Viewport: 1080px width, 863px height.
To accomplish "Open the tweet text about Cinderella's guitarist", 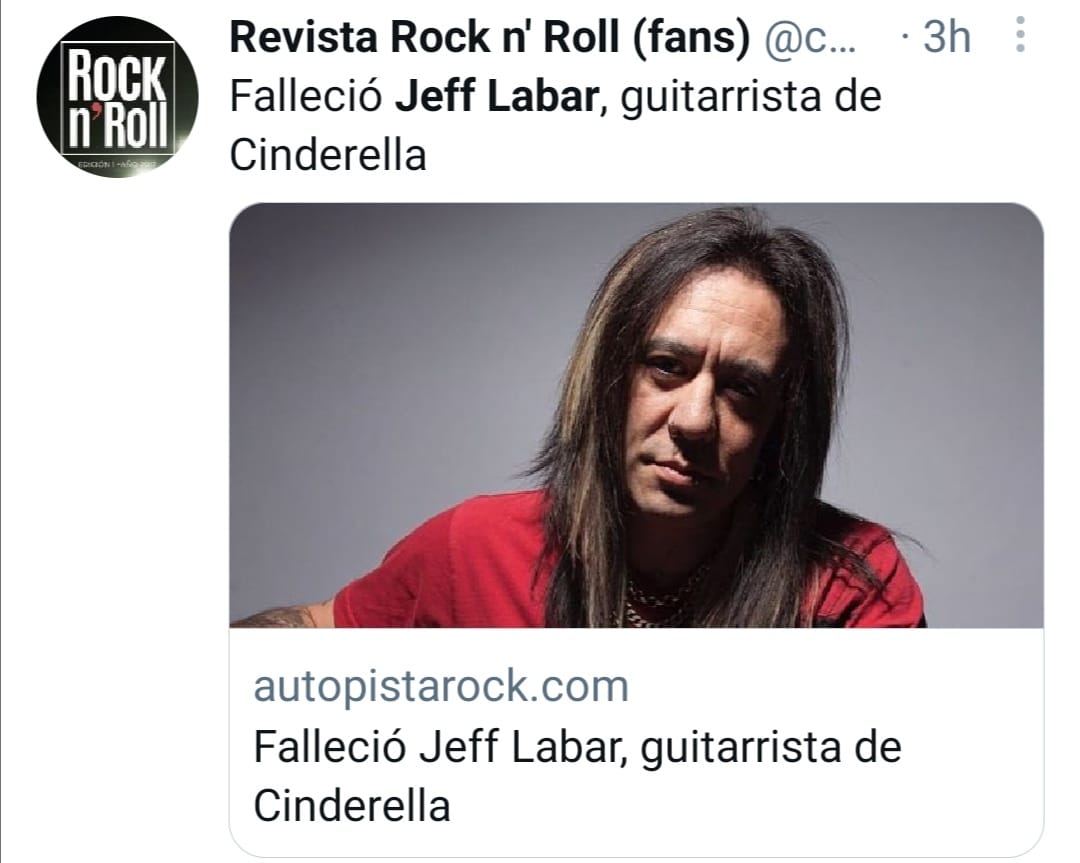I will (555, 125).
